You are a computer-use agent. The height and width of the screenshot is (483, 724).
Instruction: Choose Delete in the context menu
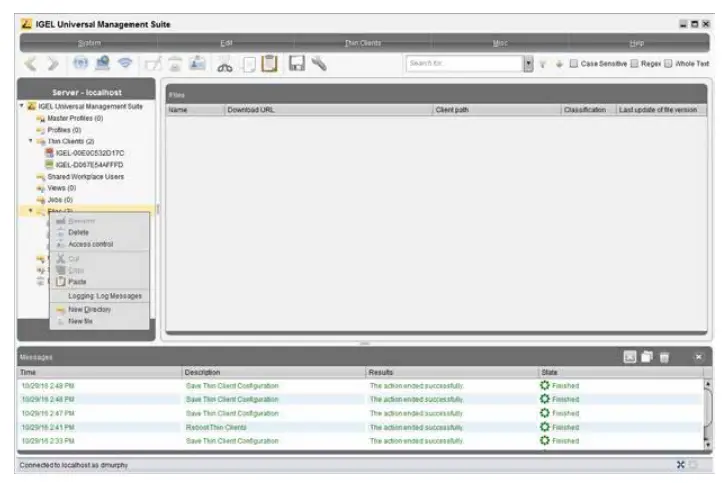tap(99, 232)
